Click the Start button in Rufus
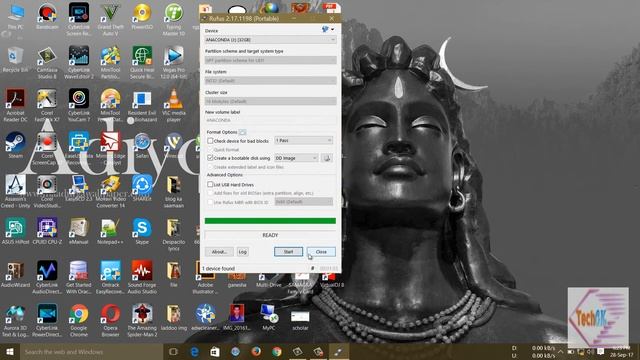 pyautogui.click(x=288, y=252)
